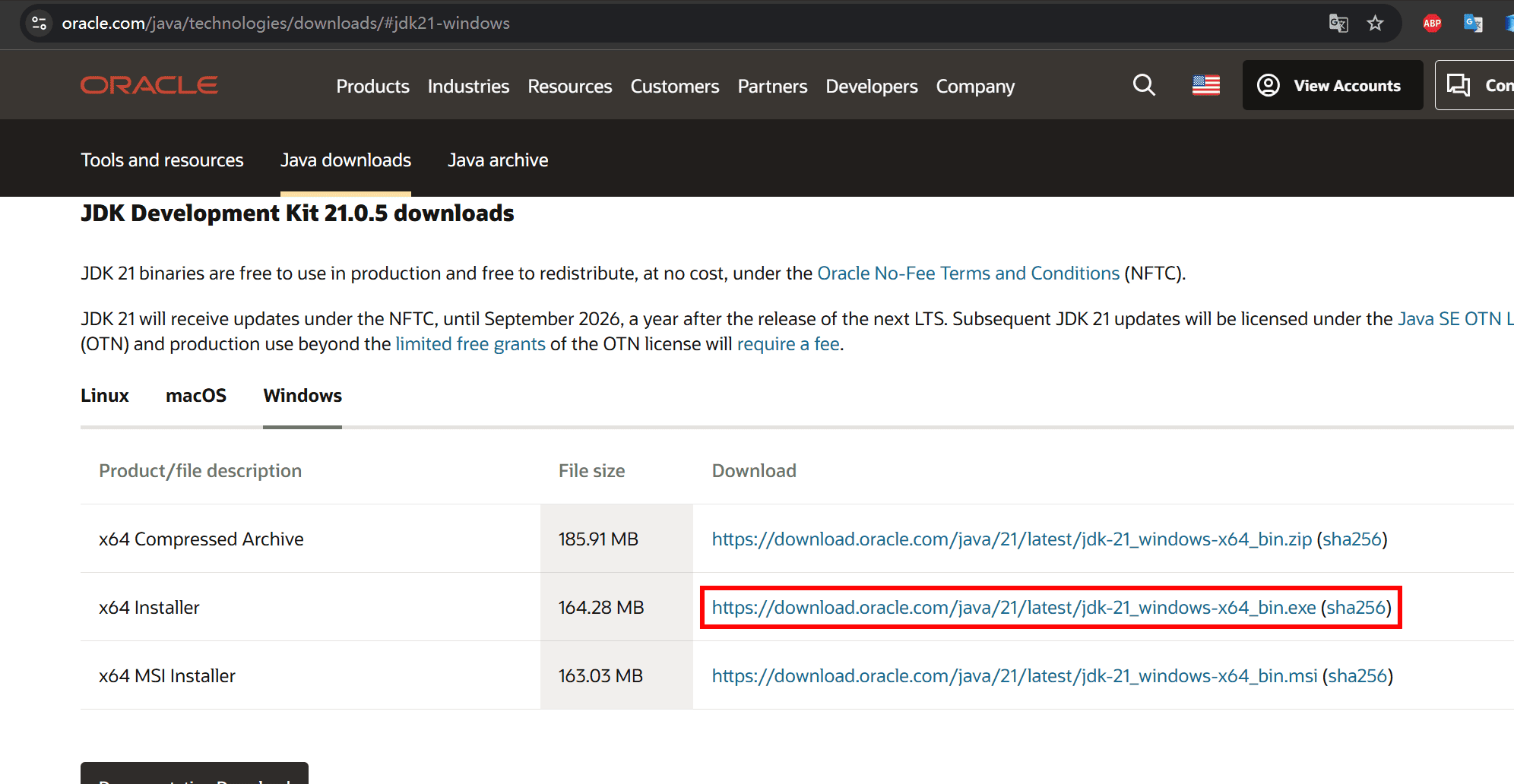
Task: Click the x64 Compressed Archive description
Action: click(x=201, y=539)
